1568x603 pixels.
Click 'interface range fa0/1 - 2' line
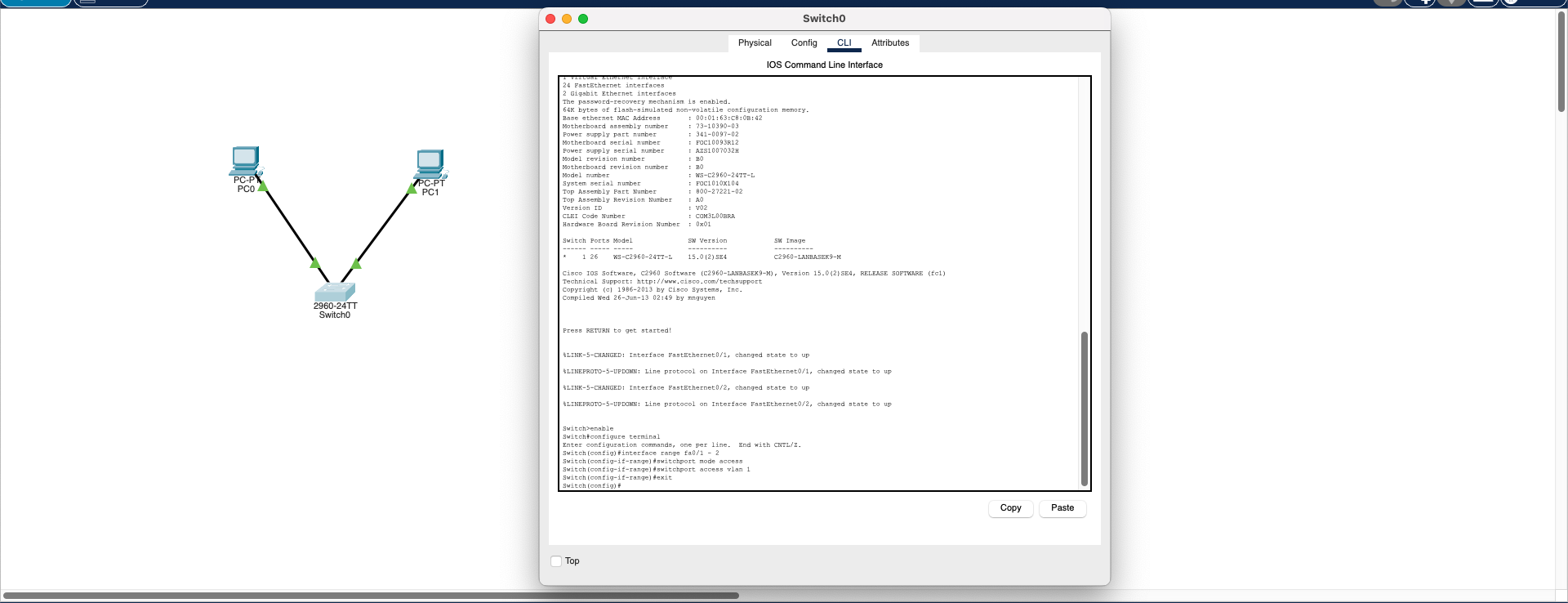tap(641, 453)
